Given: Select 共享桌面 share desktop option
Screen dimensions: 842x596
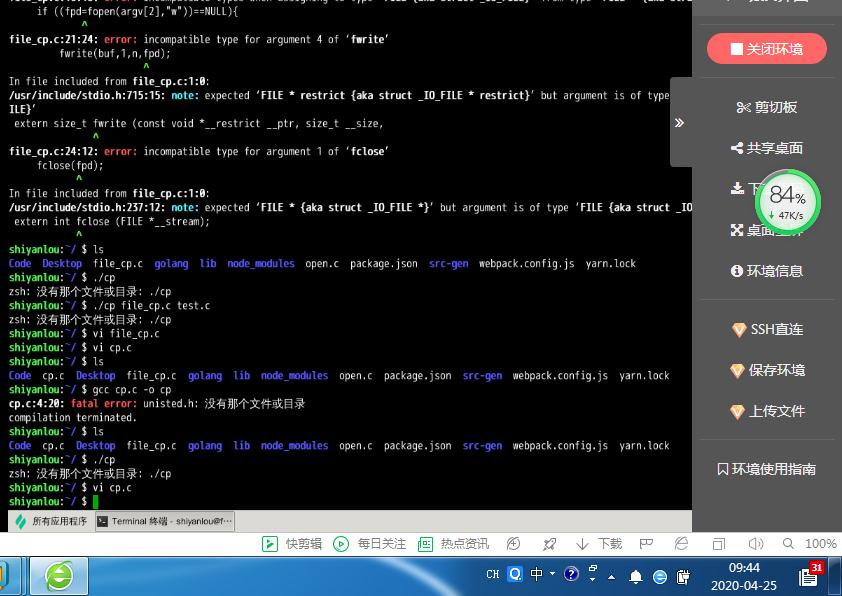Looking at the screenshot, I should pos(767,148).
